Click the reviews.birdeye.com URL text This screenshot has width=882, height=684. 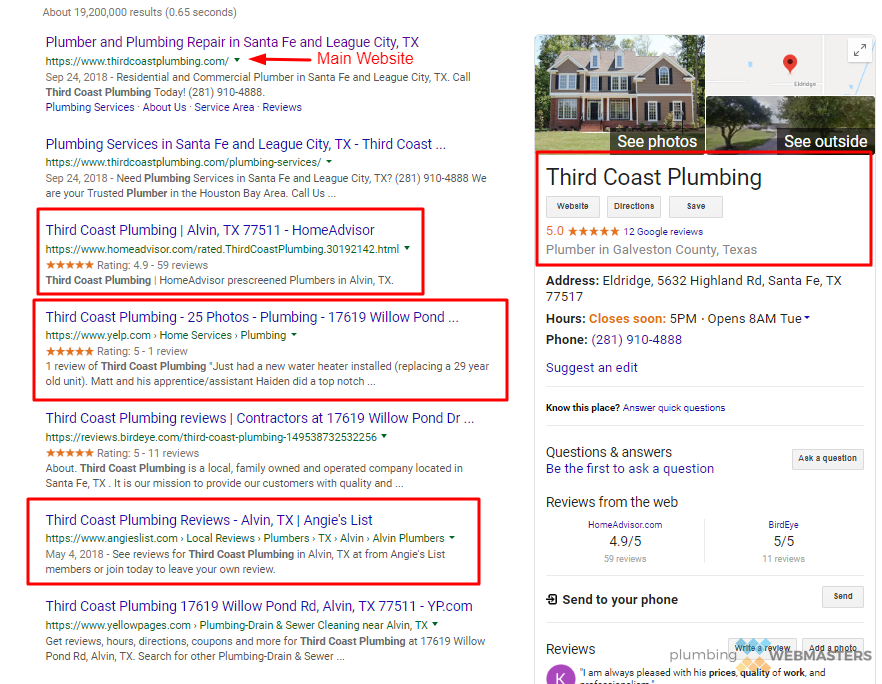[x=211, y=437]
